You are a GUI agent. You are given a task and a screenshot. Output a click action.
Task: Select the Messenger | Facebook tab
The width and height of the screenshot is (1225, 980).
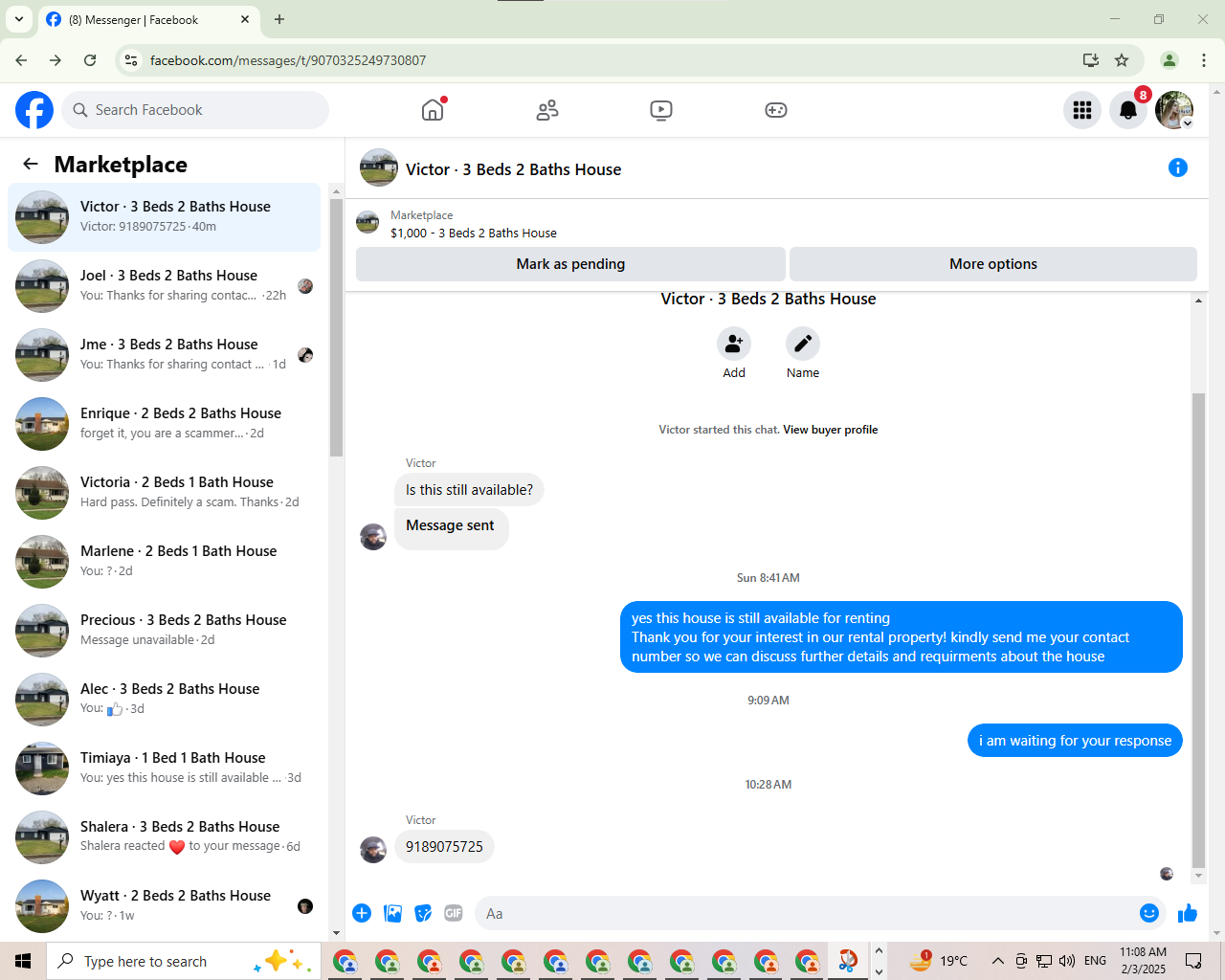coord(148,19)
